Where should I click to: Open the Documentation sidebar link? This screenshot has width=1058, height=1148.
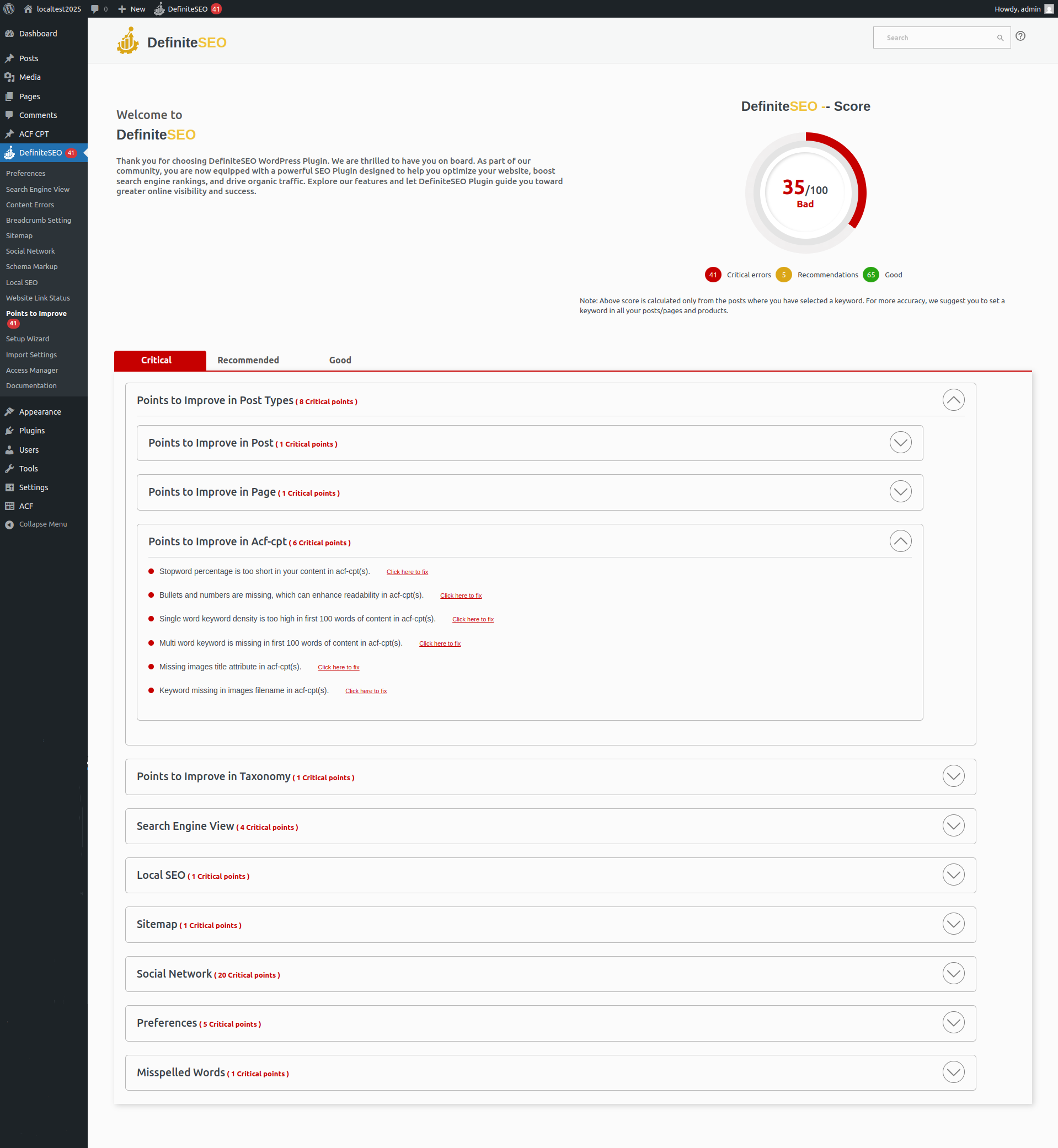tap(31, 385)
